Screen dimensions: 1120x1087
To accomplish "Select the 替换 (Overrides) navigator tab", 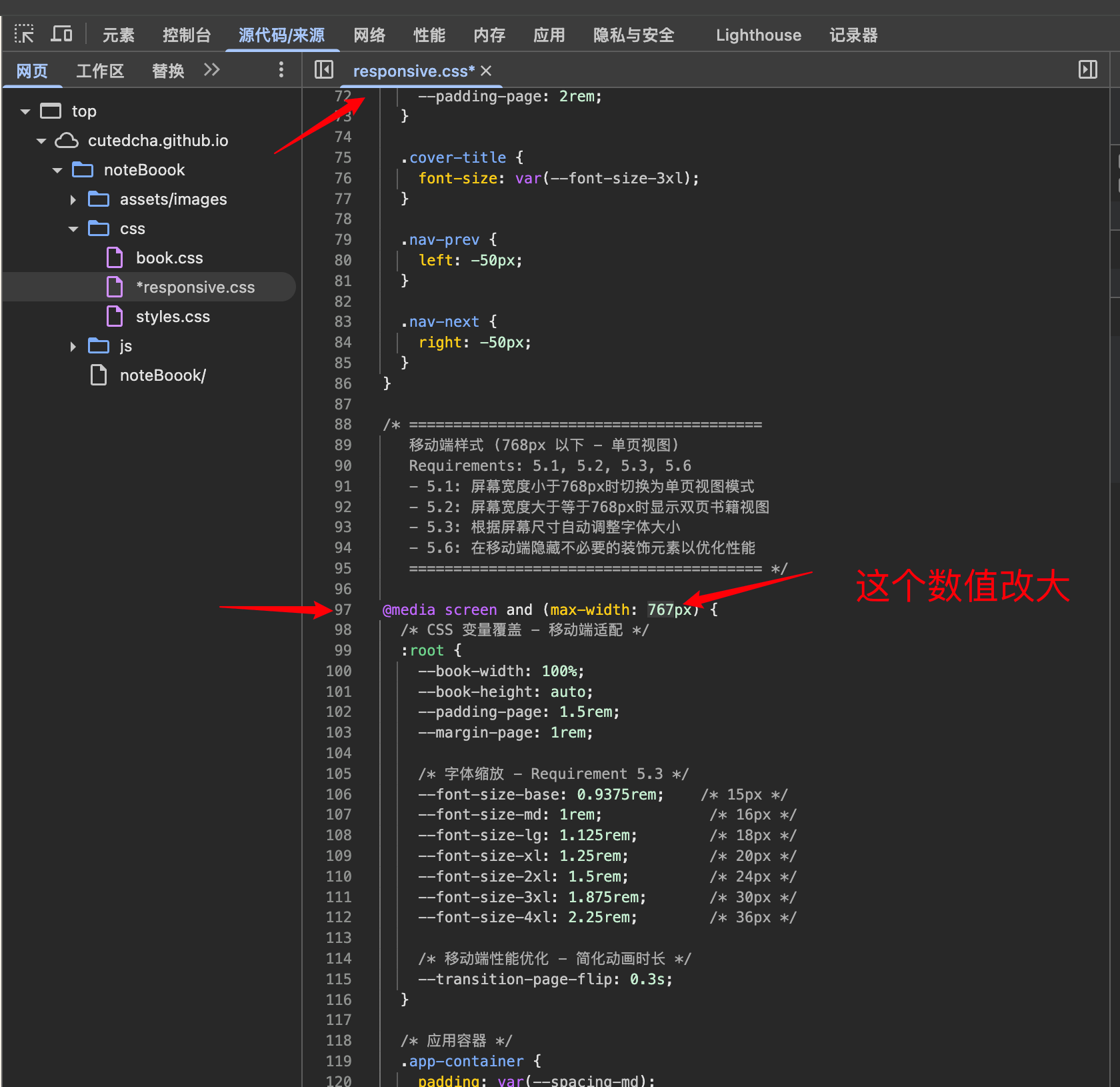I will pos(168,71).
